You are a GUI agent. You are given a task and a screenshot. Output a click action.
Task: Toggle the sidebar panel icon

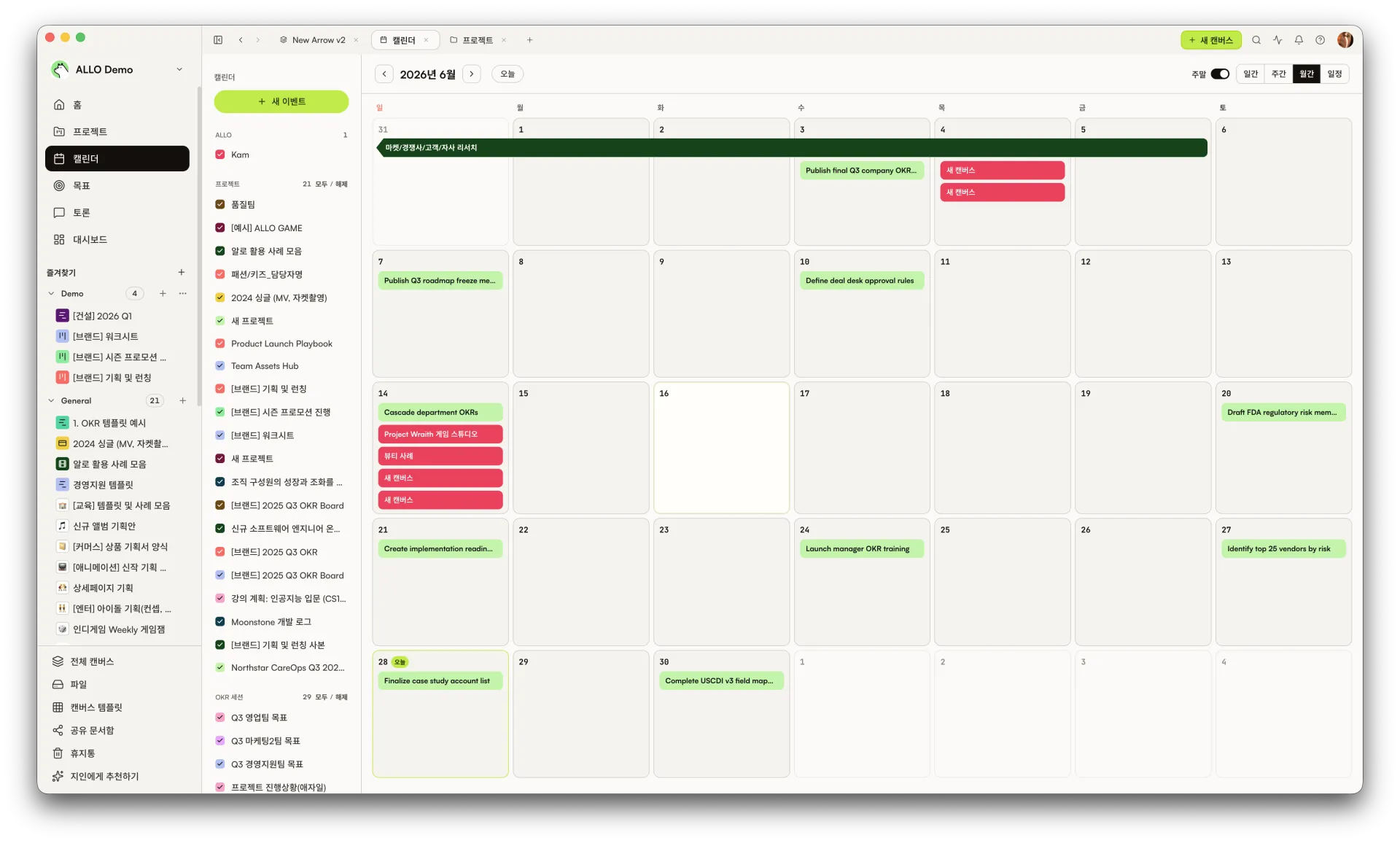(x=218, y=40)
